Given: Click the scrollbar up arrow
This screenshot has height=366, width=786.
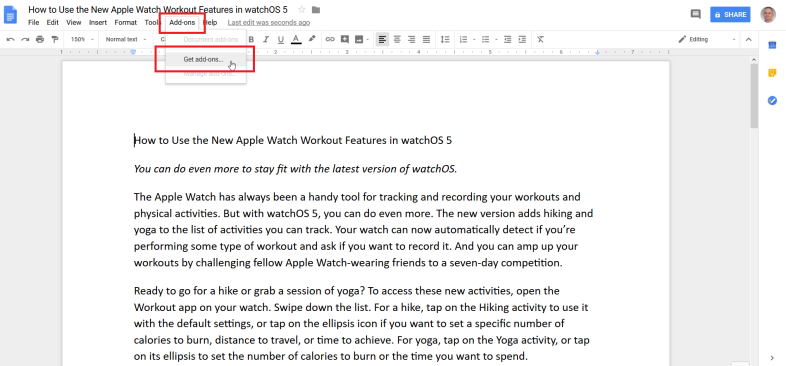Looking at the screenshot, I should [x=754, y=59].
